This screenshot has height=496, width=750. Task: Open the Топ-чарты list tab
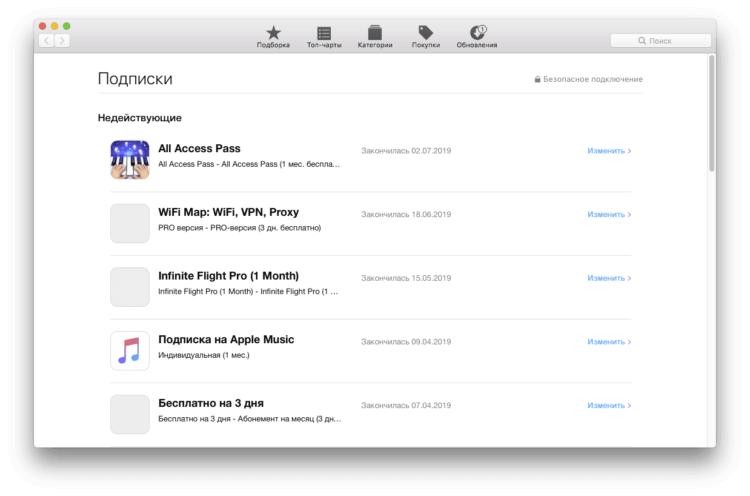[324, 37]
